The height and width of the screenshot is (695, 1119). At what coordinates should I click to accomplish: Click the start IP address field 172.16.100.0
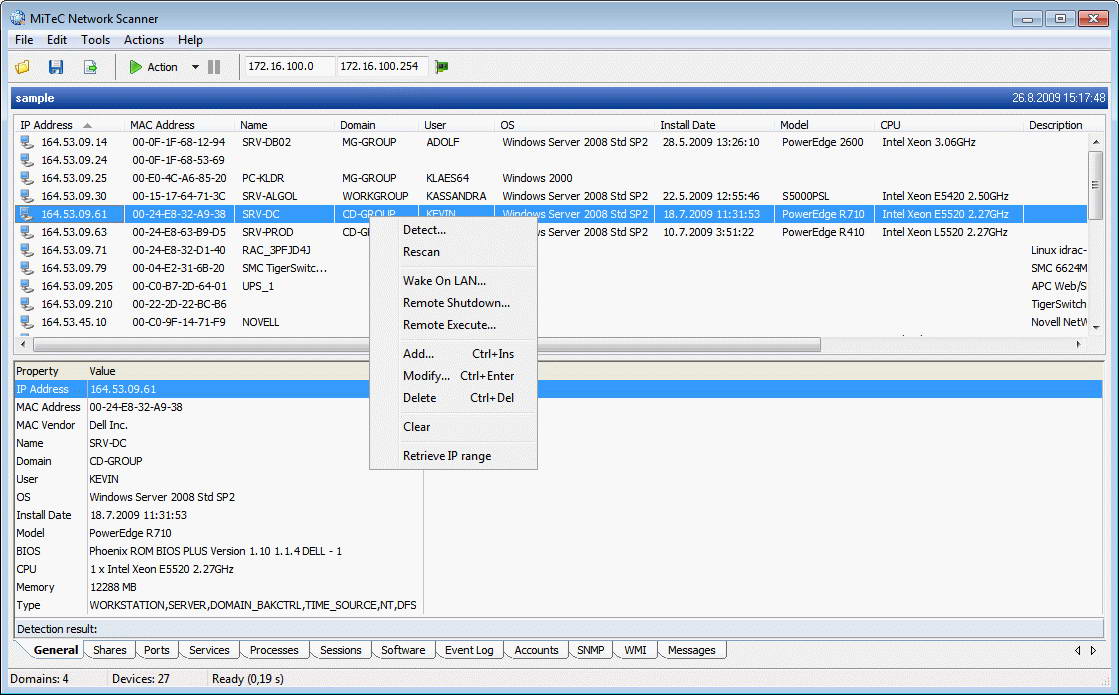click(x=286, y=67)
